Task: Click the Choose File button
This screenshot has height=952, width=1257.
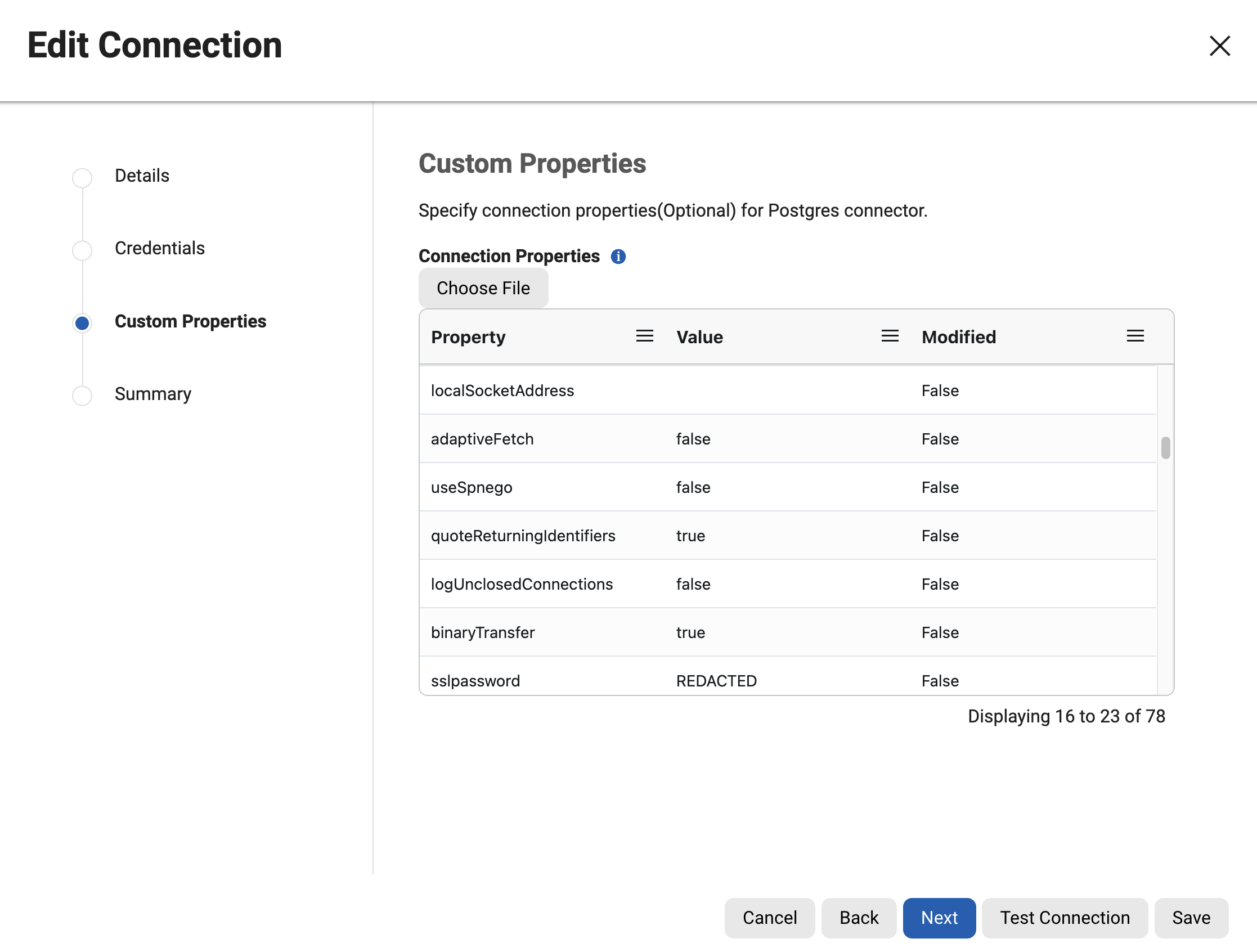Action: tap(483, 288)
